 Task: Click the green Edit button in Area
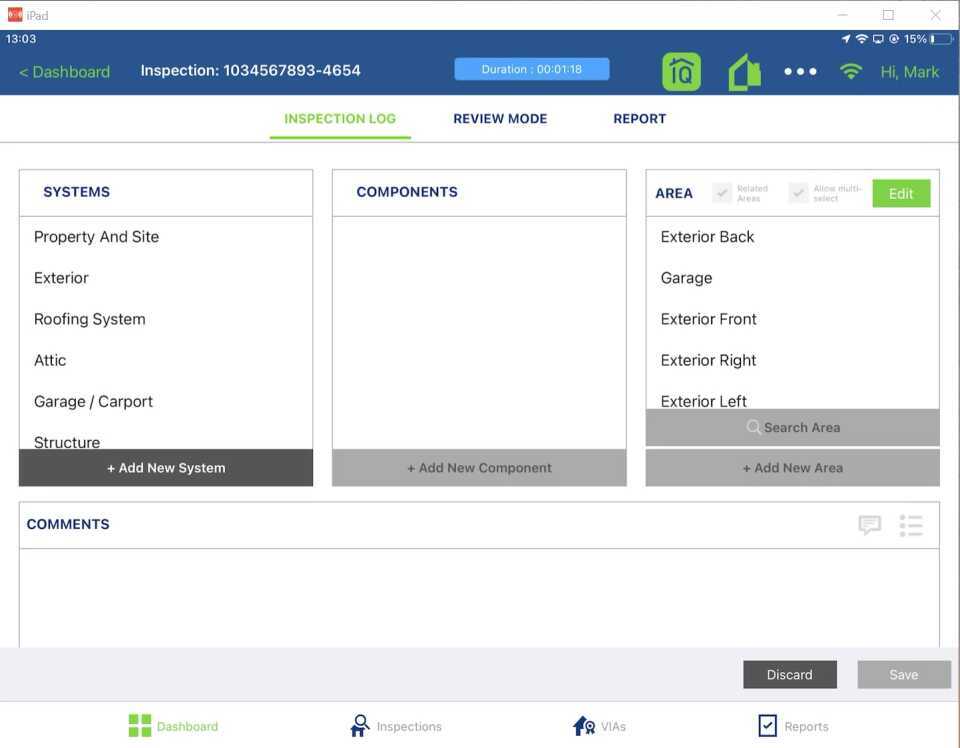coord(901,193)
